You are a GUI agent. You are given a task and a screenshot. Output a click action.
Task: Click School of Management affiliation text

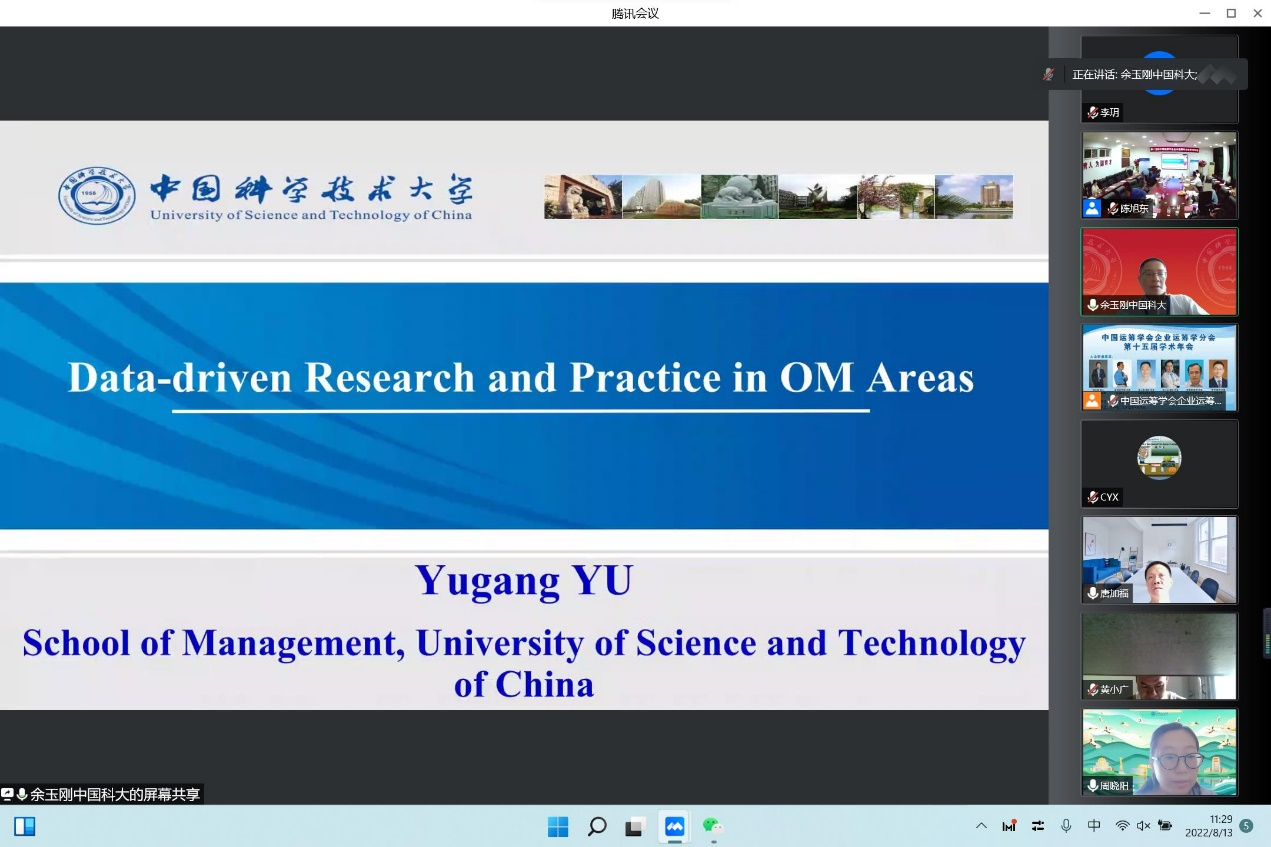(524, 663)
